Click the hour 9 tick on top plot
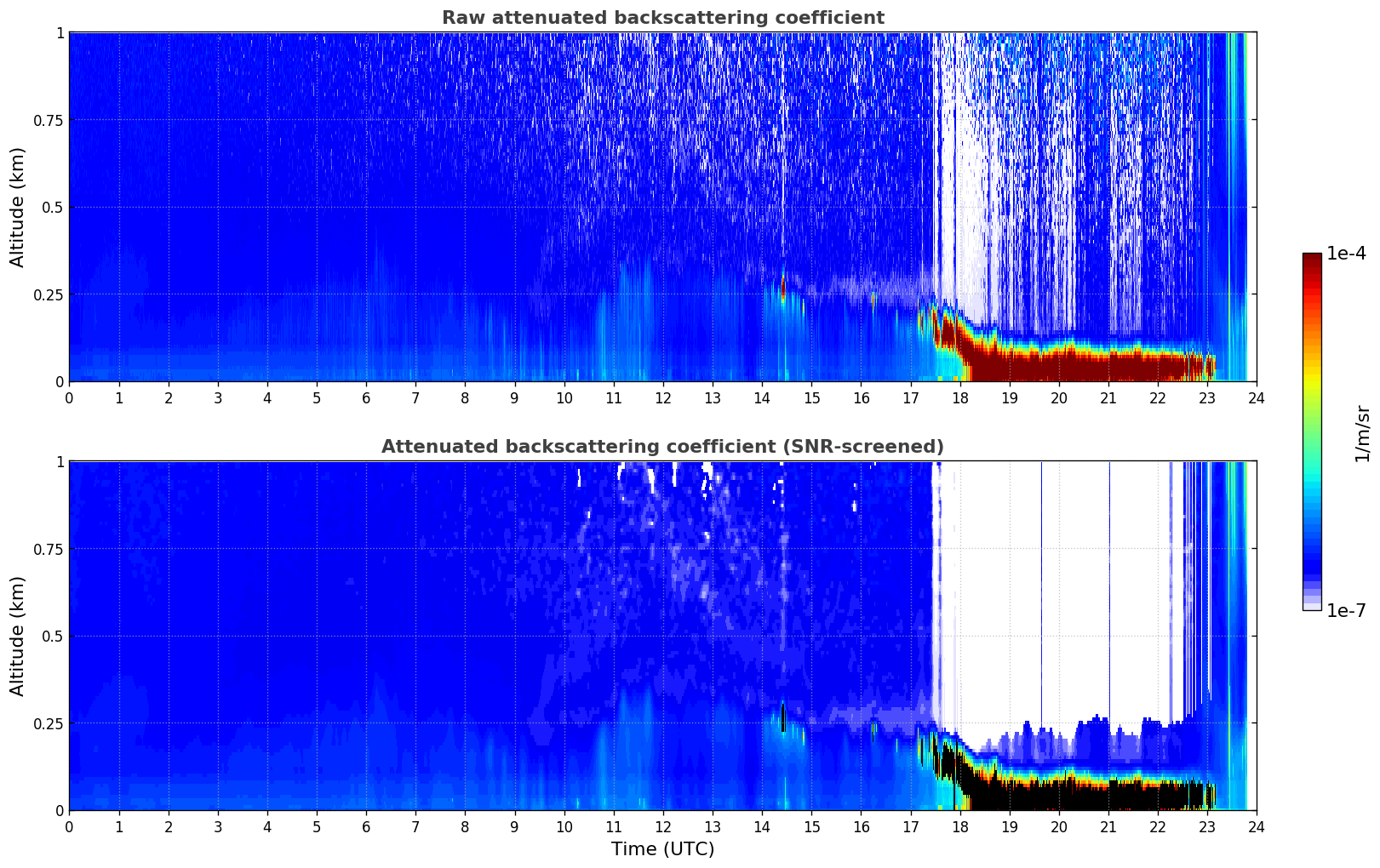Viewport: 1380px width, 868px height. click(514, 397)
